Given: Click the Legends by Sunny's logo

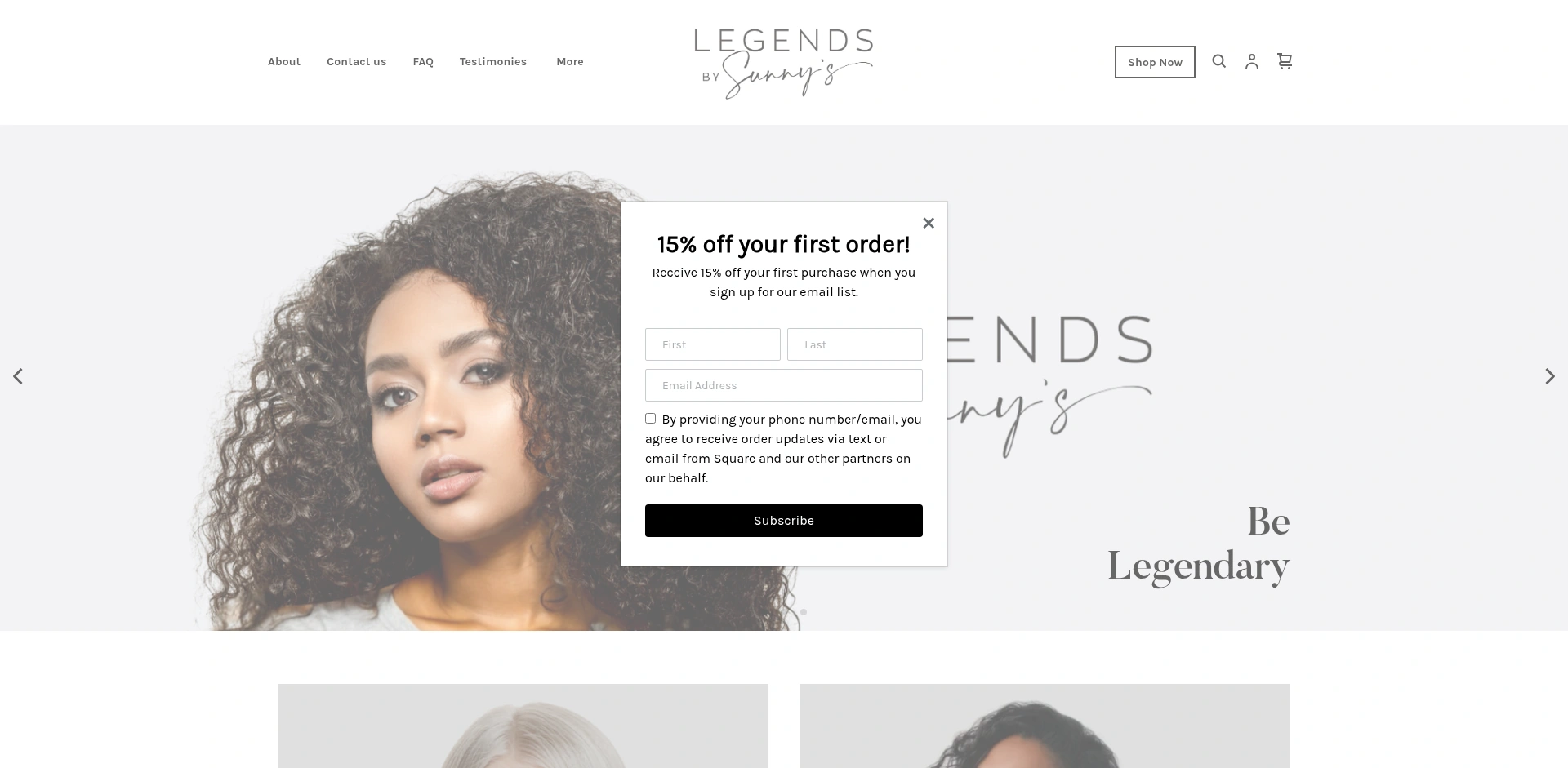Looking at the screenshot, I should [784, 64].
